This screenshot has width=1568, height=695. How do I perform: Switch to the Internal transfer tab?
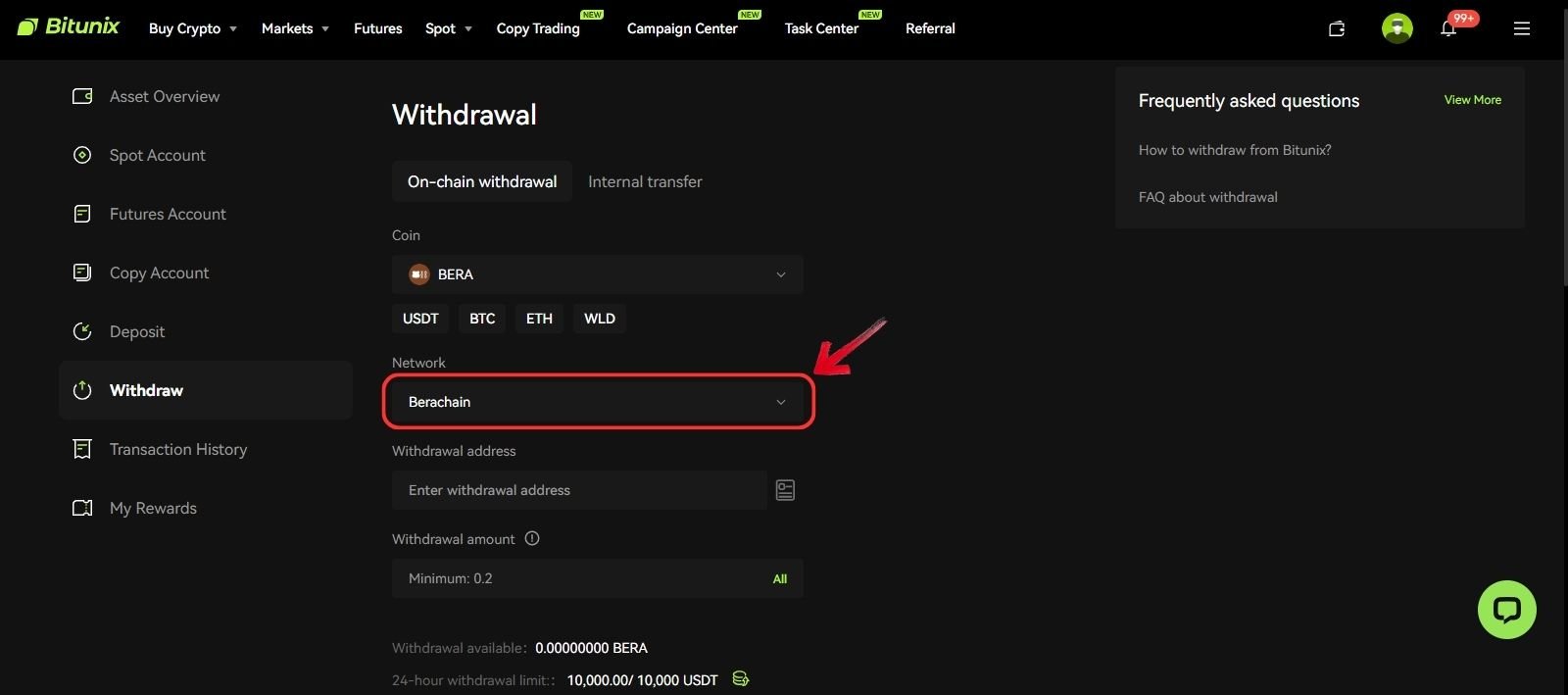[645, 181]
